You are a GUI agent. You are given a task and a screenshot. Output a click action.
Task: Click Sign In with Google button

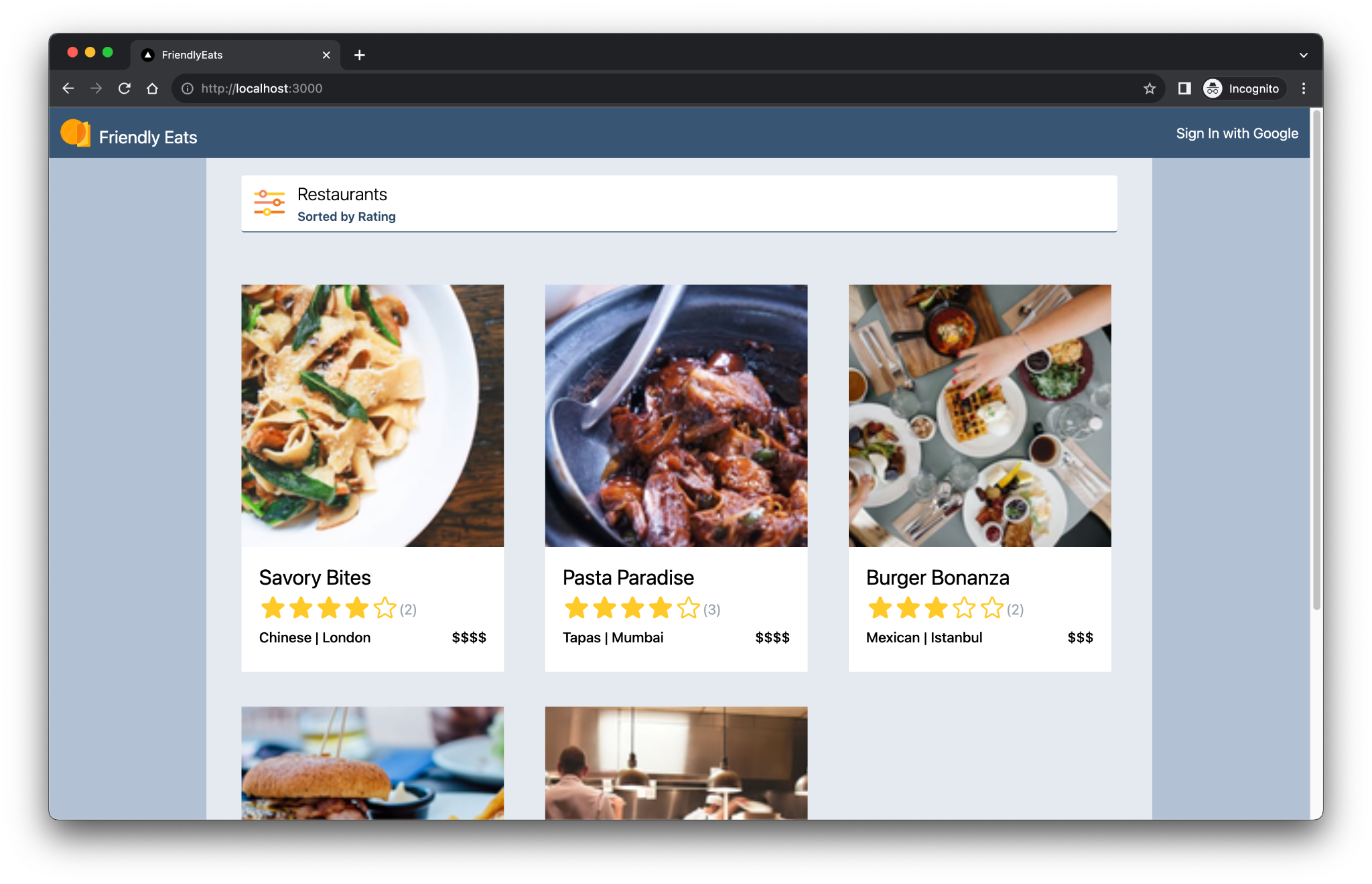point(1238,133)
